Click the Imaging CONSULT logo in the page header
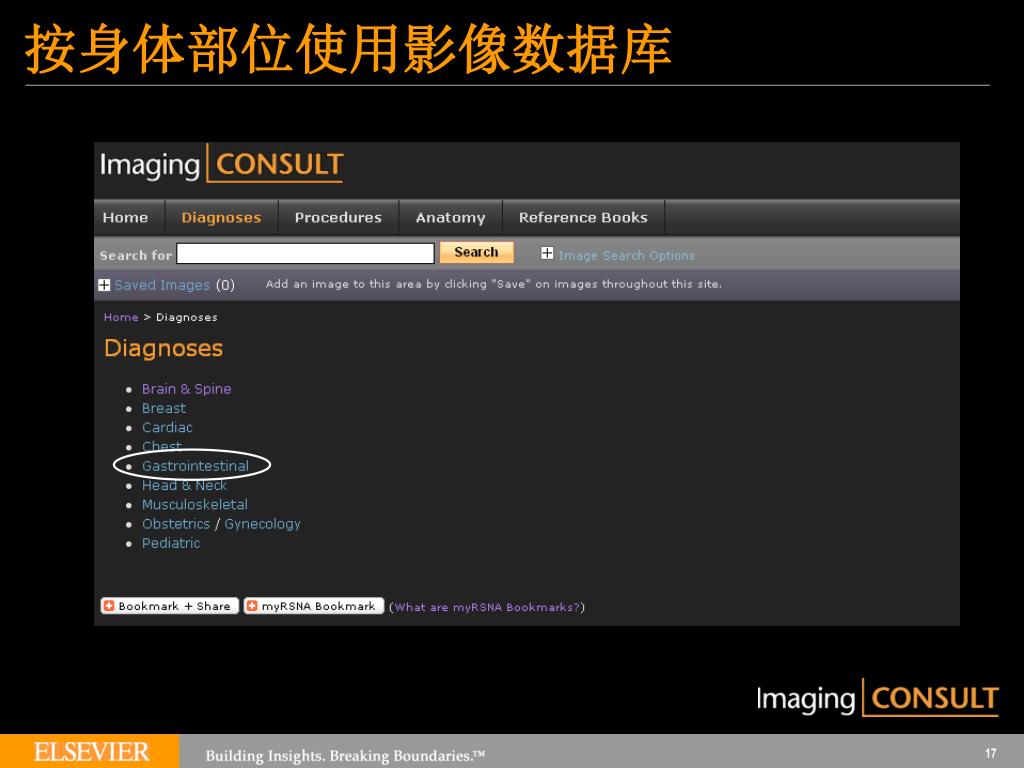Image resolution: width=1024 pixels, height=768 pixels. pyautogui.click(x=221, y=164)
